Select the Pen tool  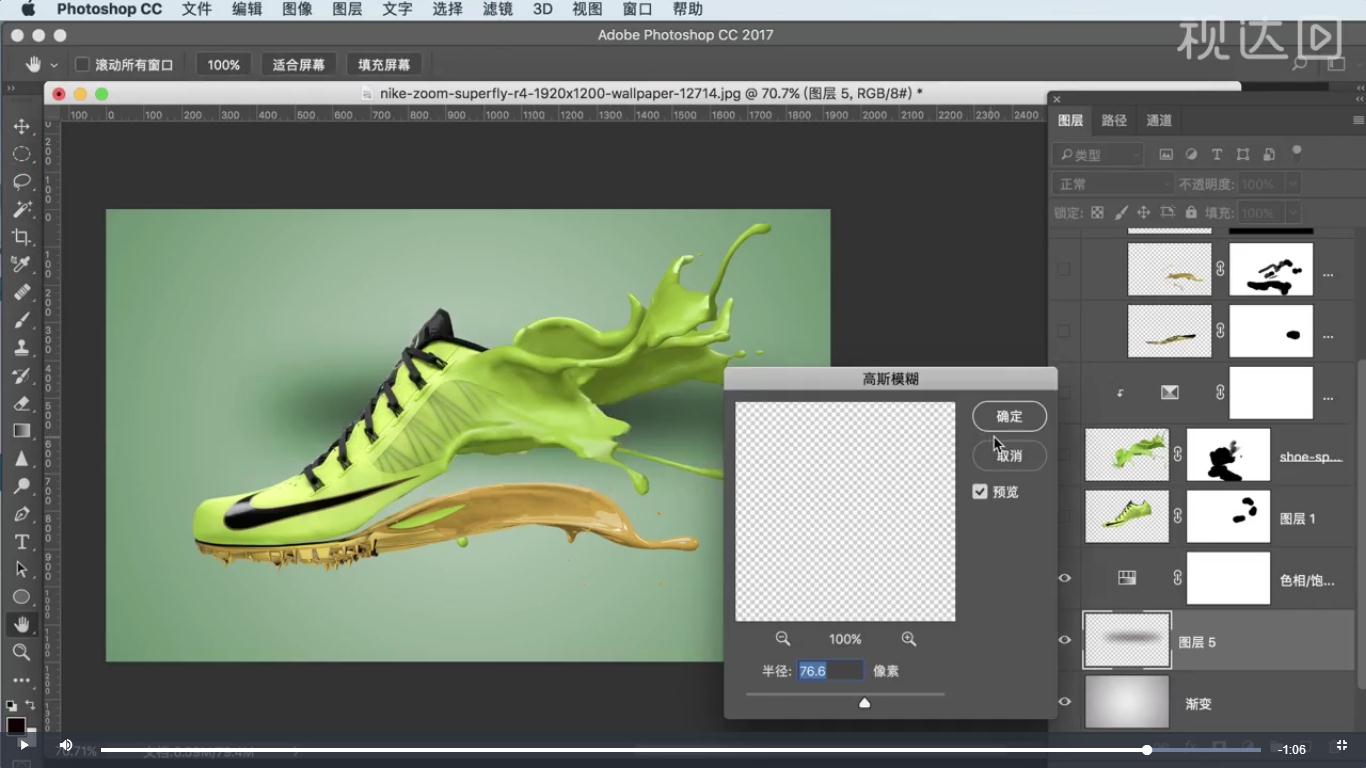pyautogui.click(x=21, y=514)
